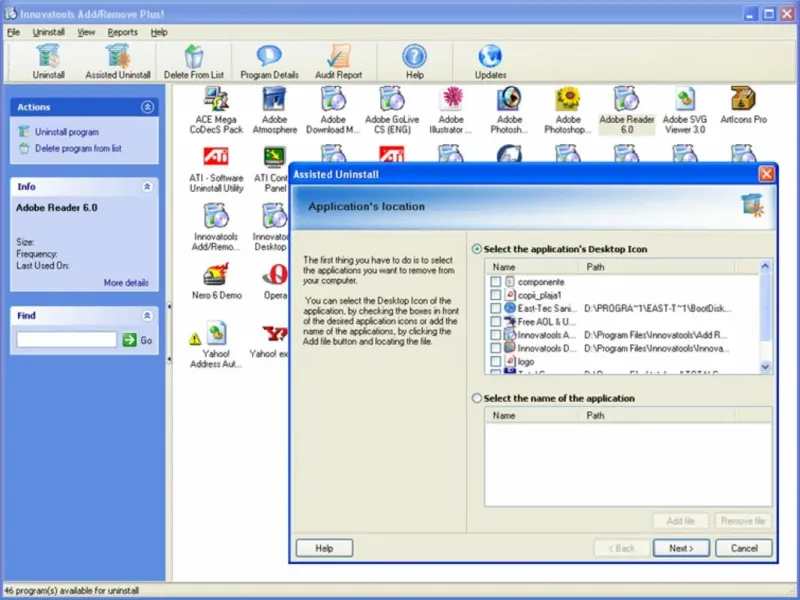
Task: Check the logo checkbox
Action: pyautogui.click(x=495, y=361)
